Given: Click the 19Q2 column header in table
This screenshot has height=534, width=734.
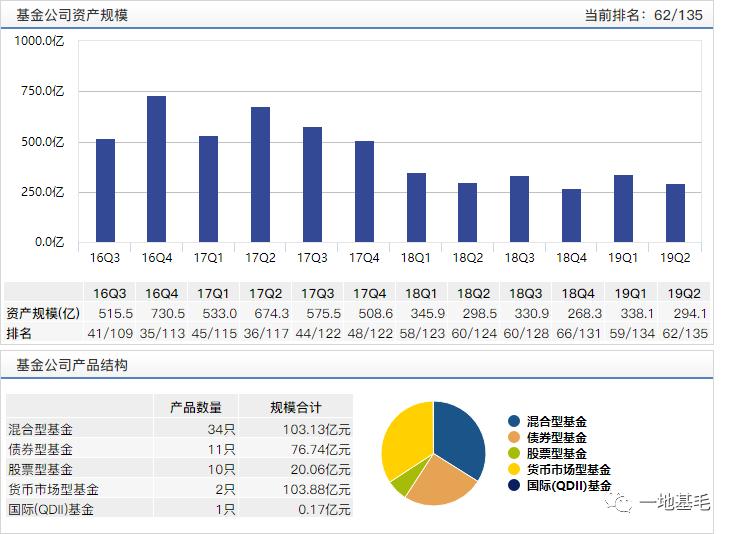Looking at the screenshot, I should pos(684,293).
